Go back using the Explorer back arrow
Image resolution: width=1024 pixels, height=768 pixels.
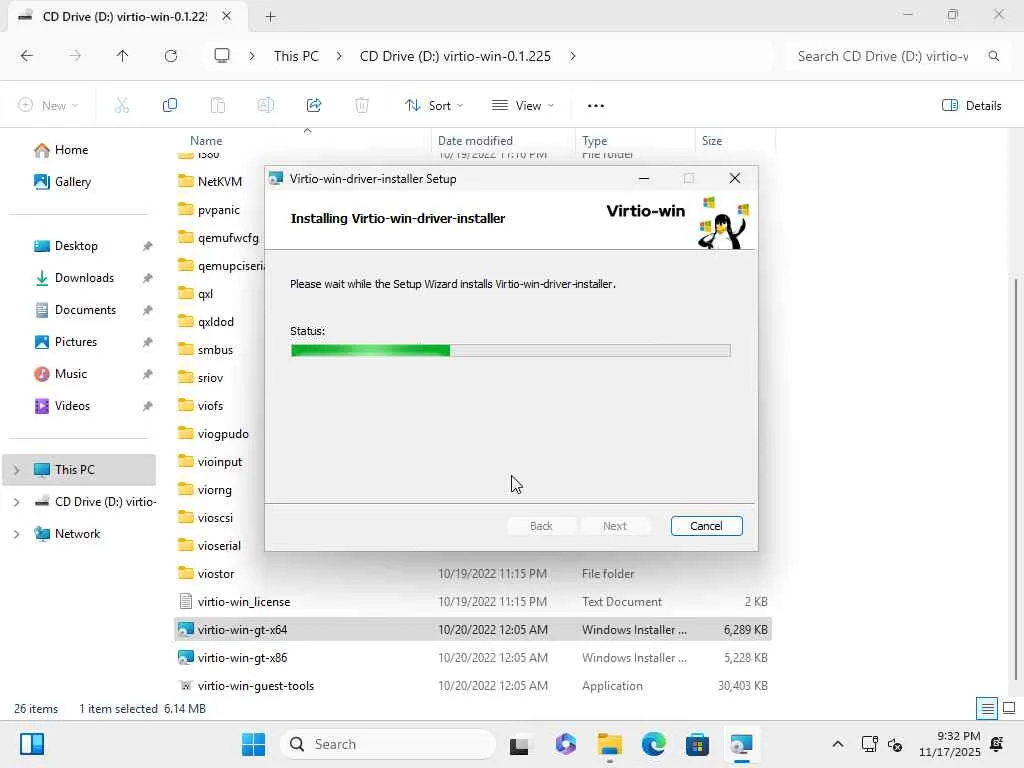click(27, 56)
